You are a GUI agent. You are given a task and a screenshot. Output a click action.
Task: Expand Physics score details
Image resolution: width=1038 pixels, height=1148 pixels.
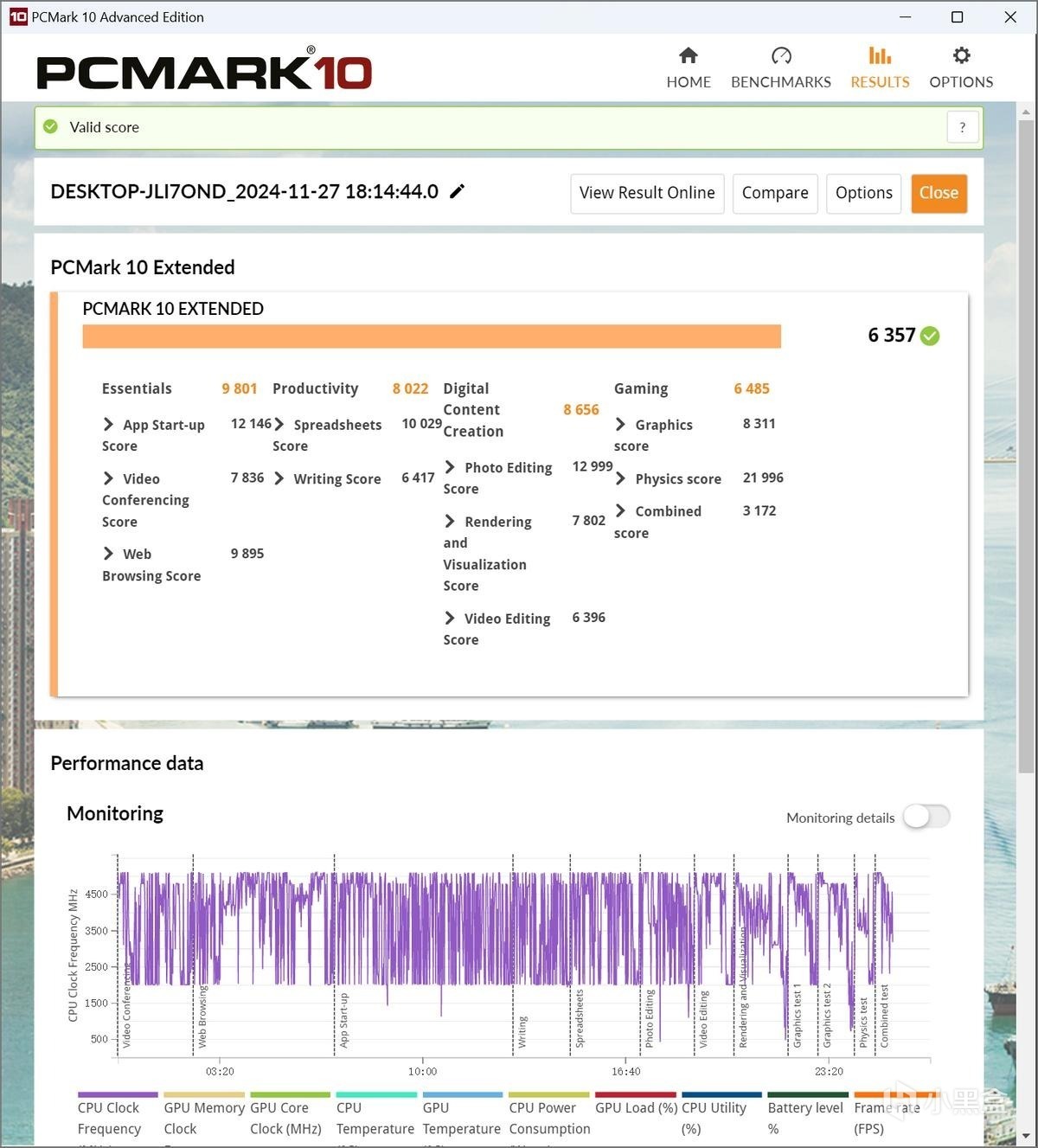click(x=620, y=478)
